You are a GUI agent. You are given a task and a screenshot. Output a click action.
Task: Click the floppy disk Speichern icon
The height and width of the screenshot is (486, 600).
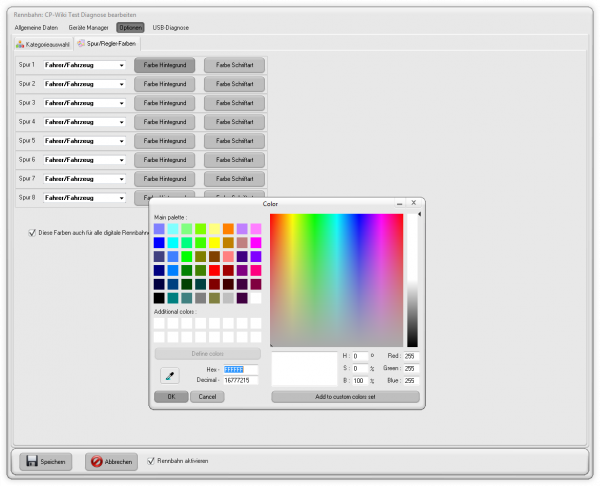32,461
